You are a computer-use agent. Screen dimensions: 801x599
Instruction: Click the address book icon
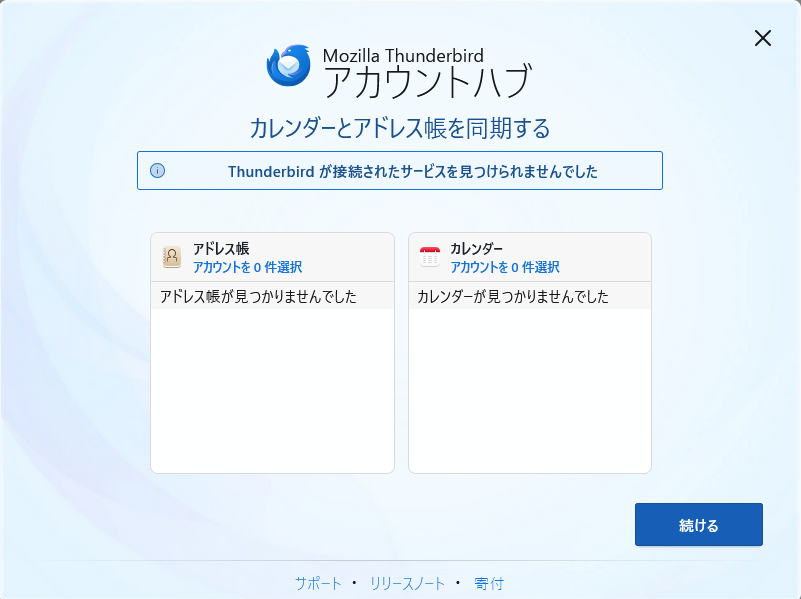coord(172,257)
